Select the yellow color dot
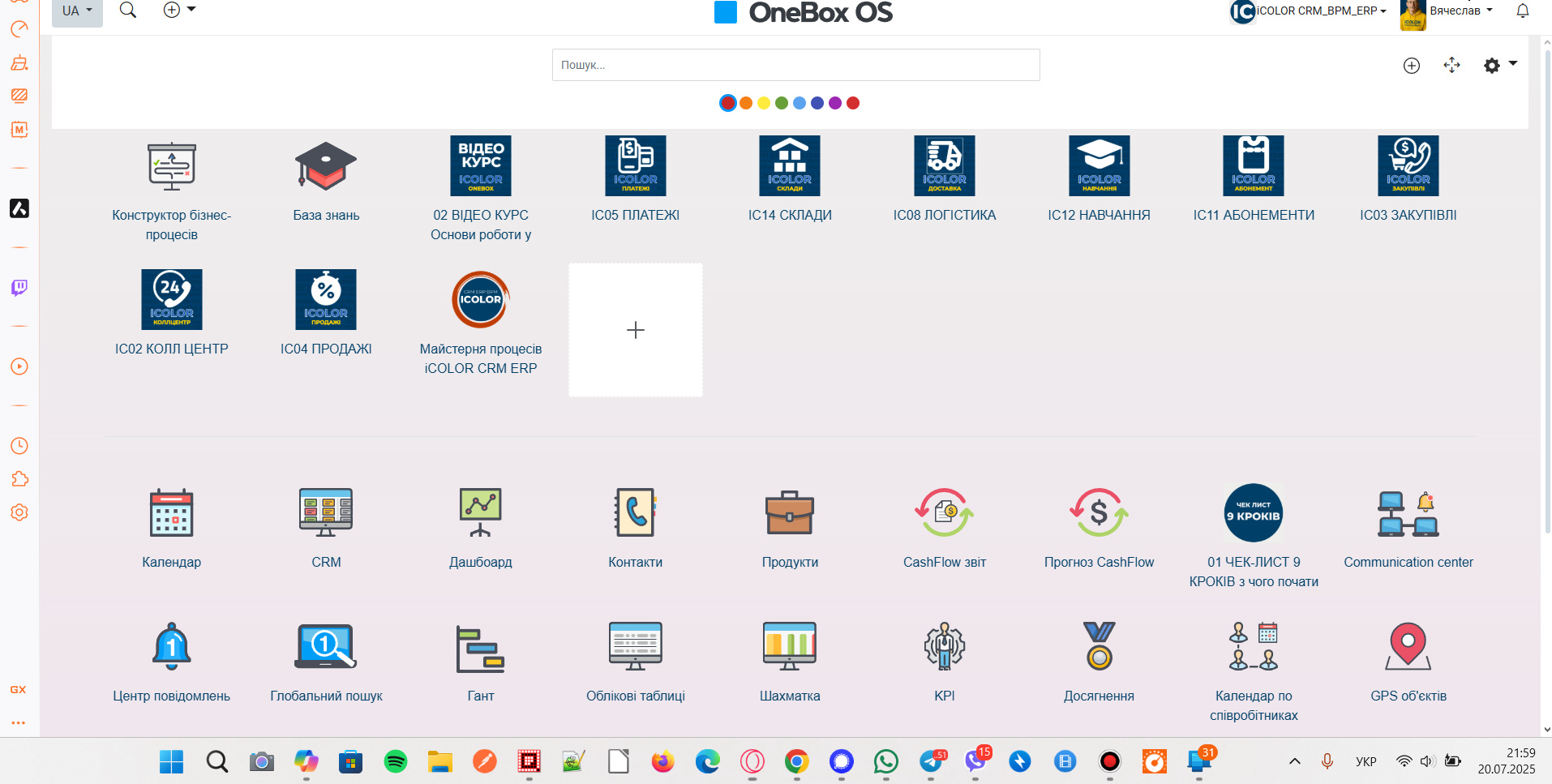1552x784 pixels. click(764, 103)
